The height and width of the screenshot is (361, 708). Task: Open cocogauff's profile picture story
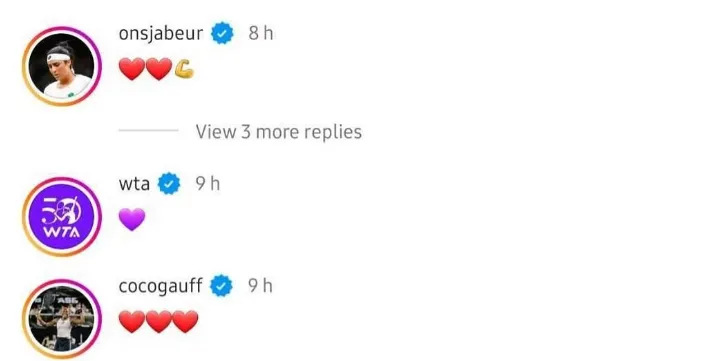pos(61,319)
